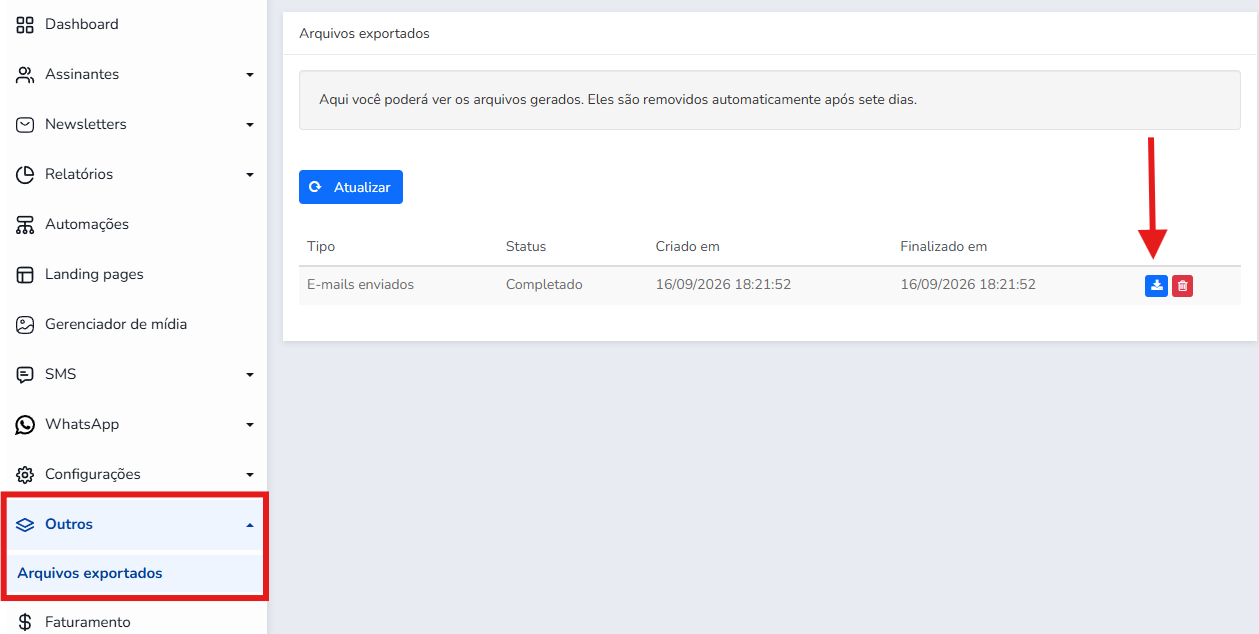Viewport: 1259px width, 634px height.
Task: Click the WhatsApp logo icon
Action: pos(25,424)
